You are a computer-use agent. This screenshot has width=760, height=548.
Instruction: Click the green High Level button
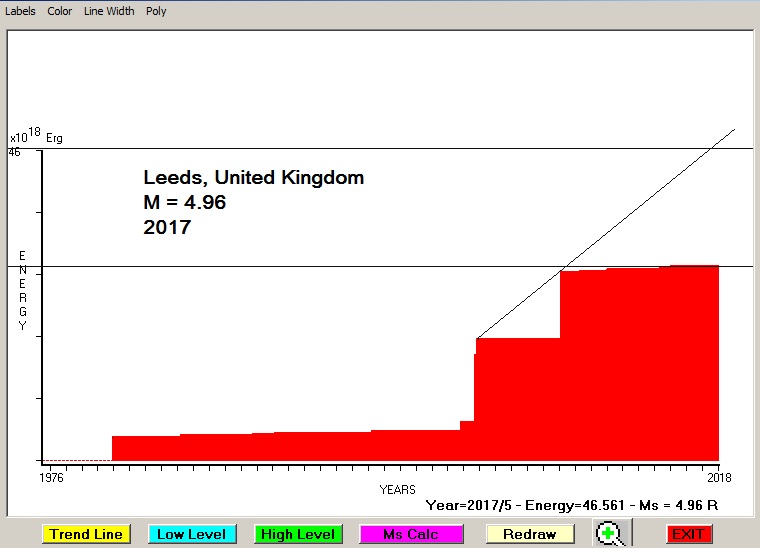point(298,534)
